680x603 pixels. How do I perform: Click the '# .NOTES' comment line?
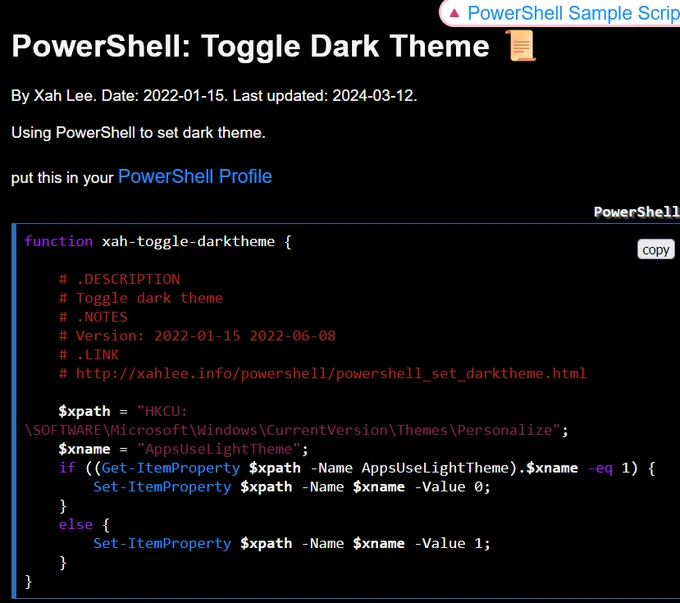(x=93, y=317)
